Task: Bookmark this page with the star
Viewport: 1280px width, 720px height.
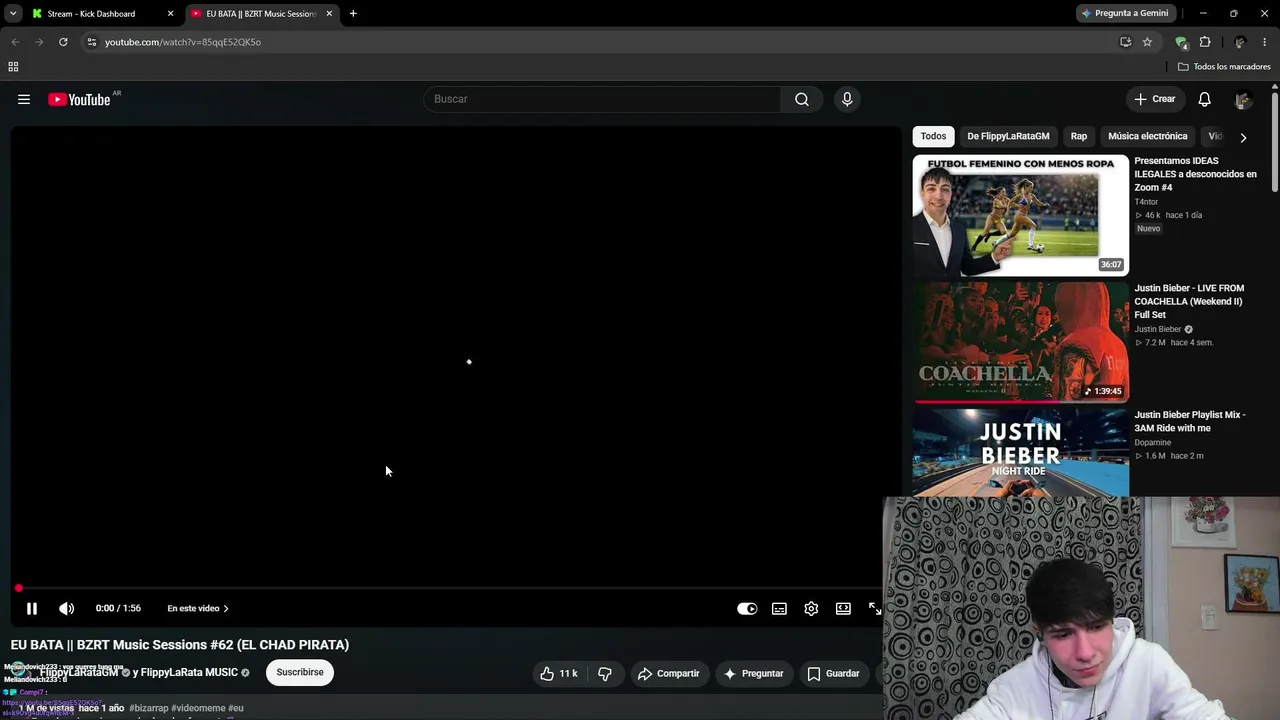Action: pos(1147,42)
